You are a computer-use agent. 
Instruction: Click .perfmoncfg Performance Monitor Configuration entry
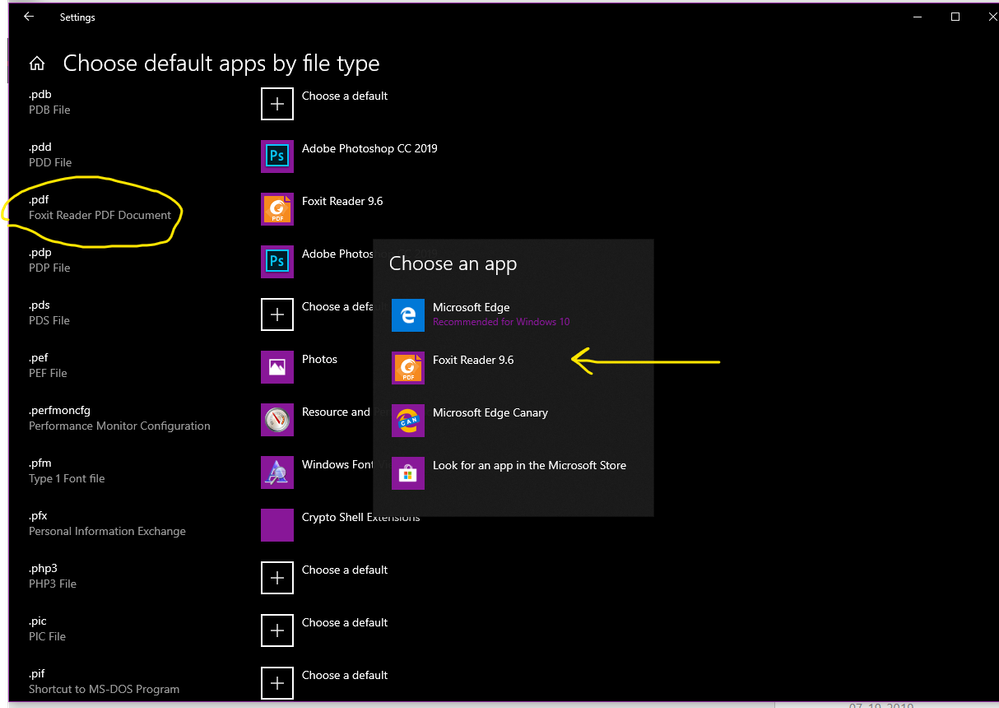tap(119, 418)
